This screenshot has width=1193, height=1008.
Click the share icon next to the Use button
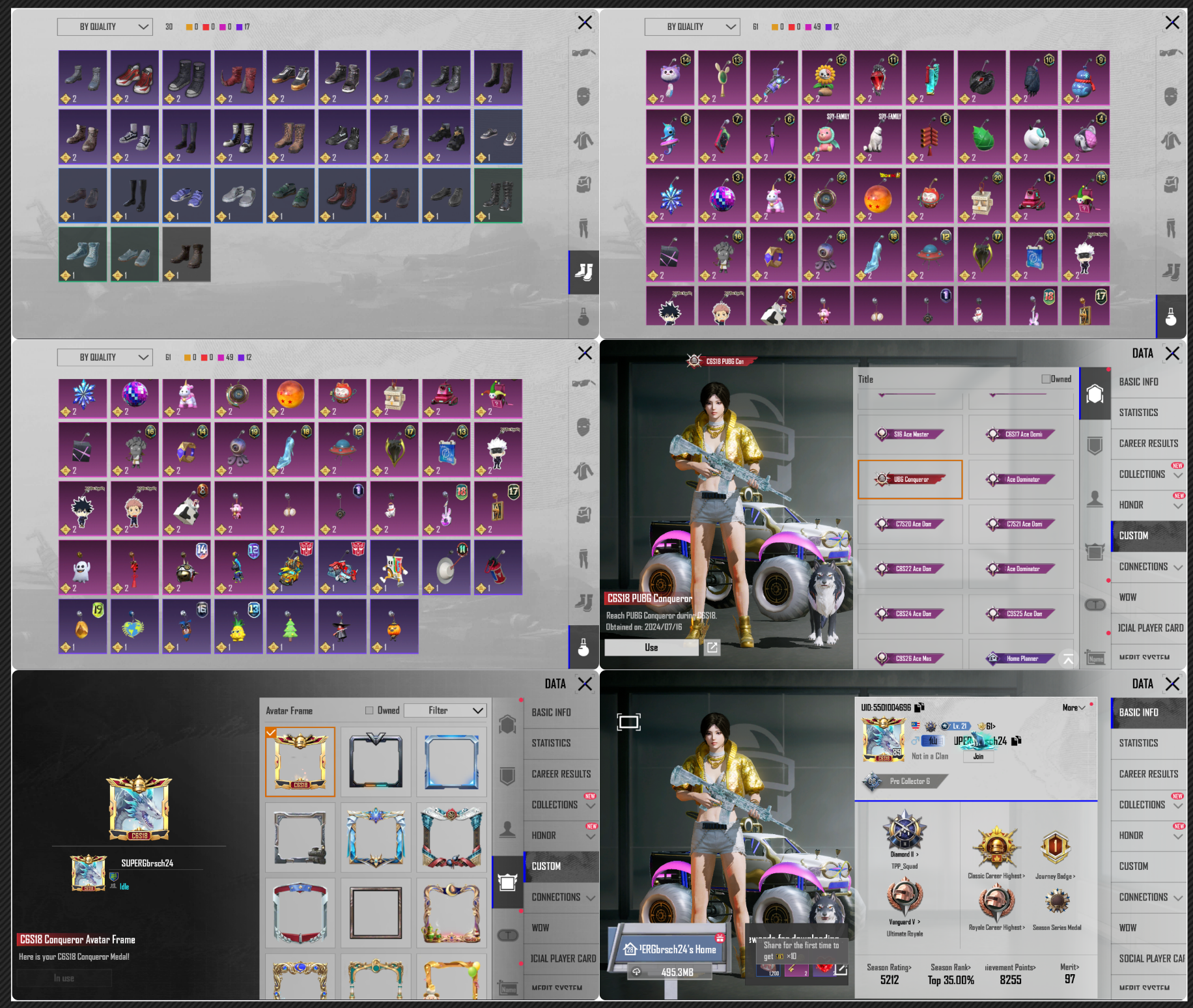712,647
